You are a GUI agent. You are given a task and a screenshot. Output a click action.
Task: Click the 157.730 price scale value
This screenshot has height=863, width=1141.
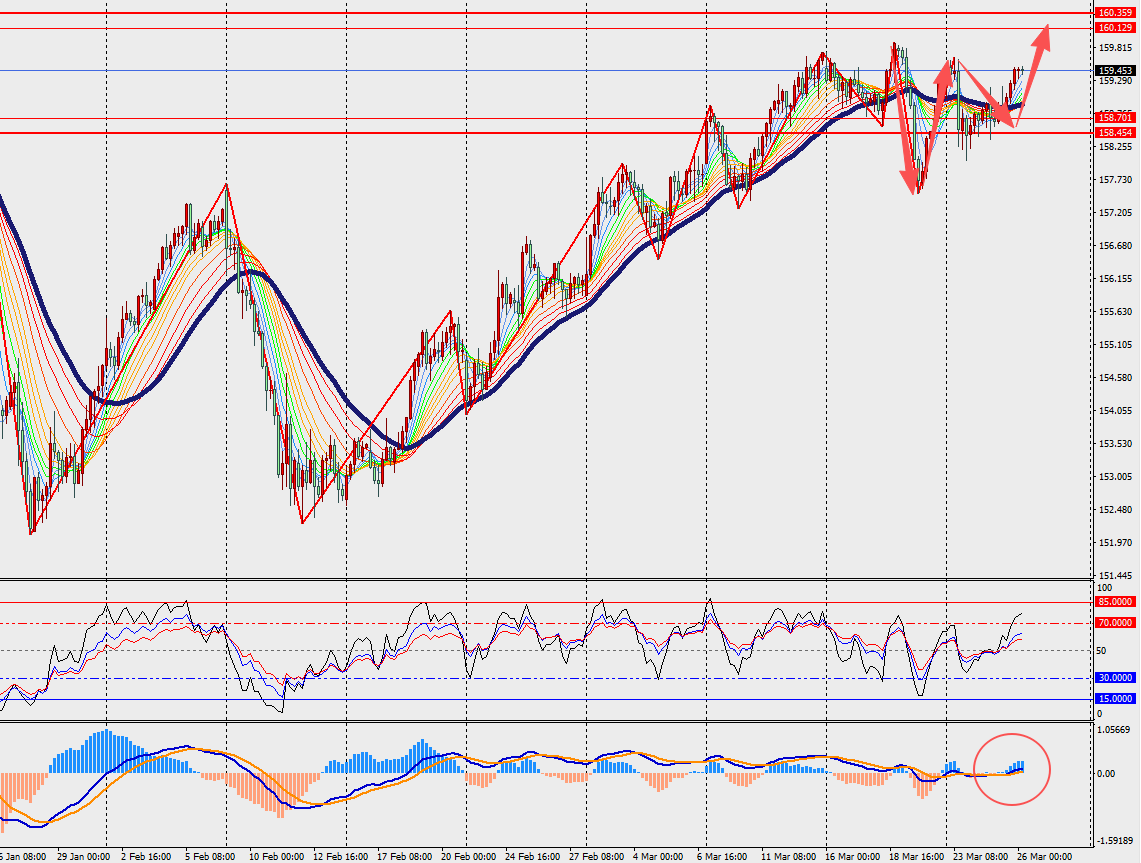(x=1114, y=180)
